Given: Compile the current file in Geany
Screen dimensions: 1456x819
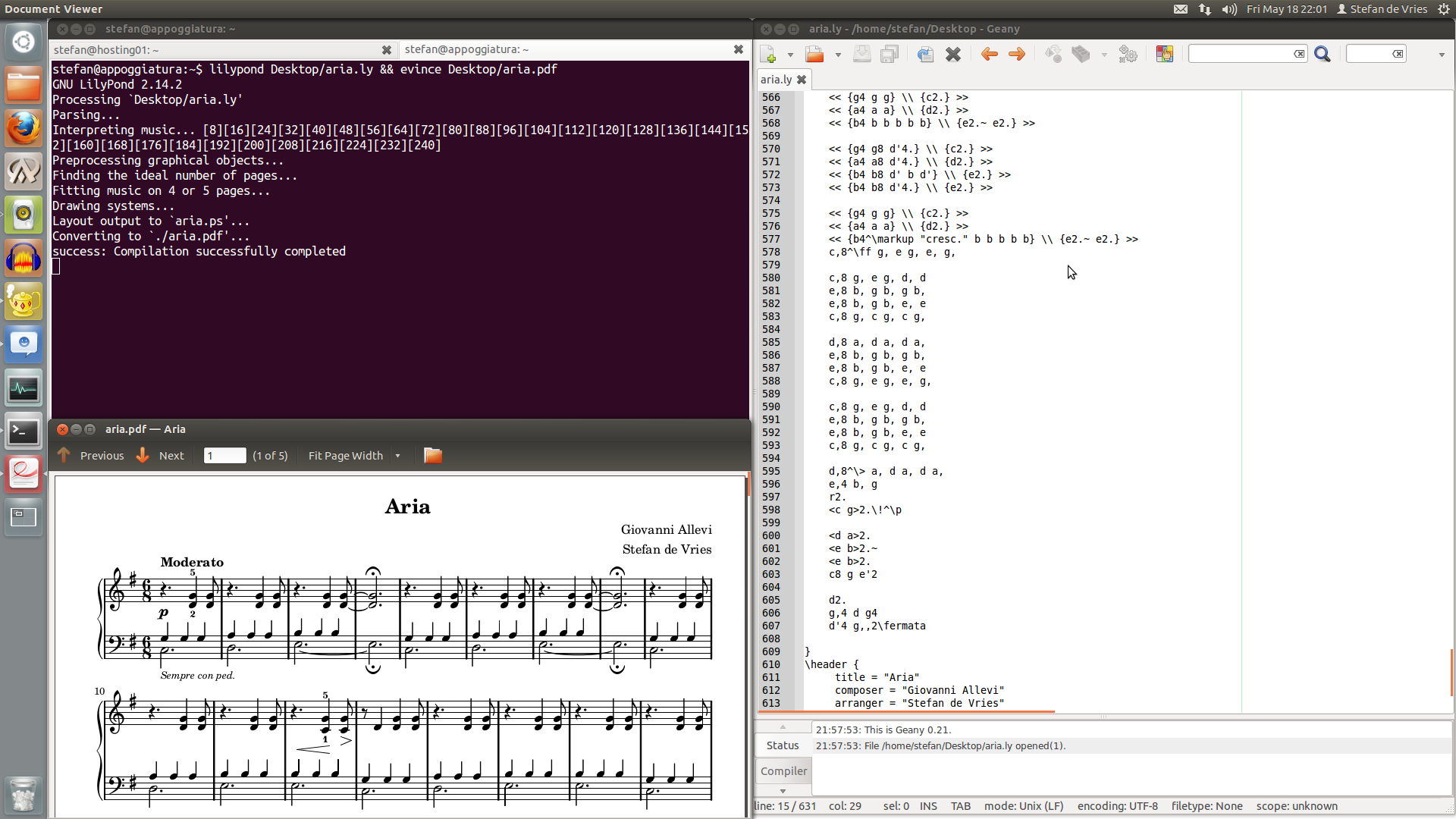Looking at the screenshot, I should (x=1053, y=54).
